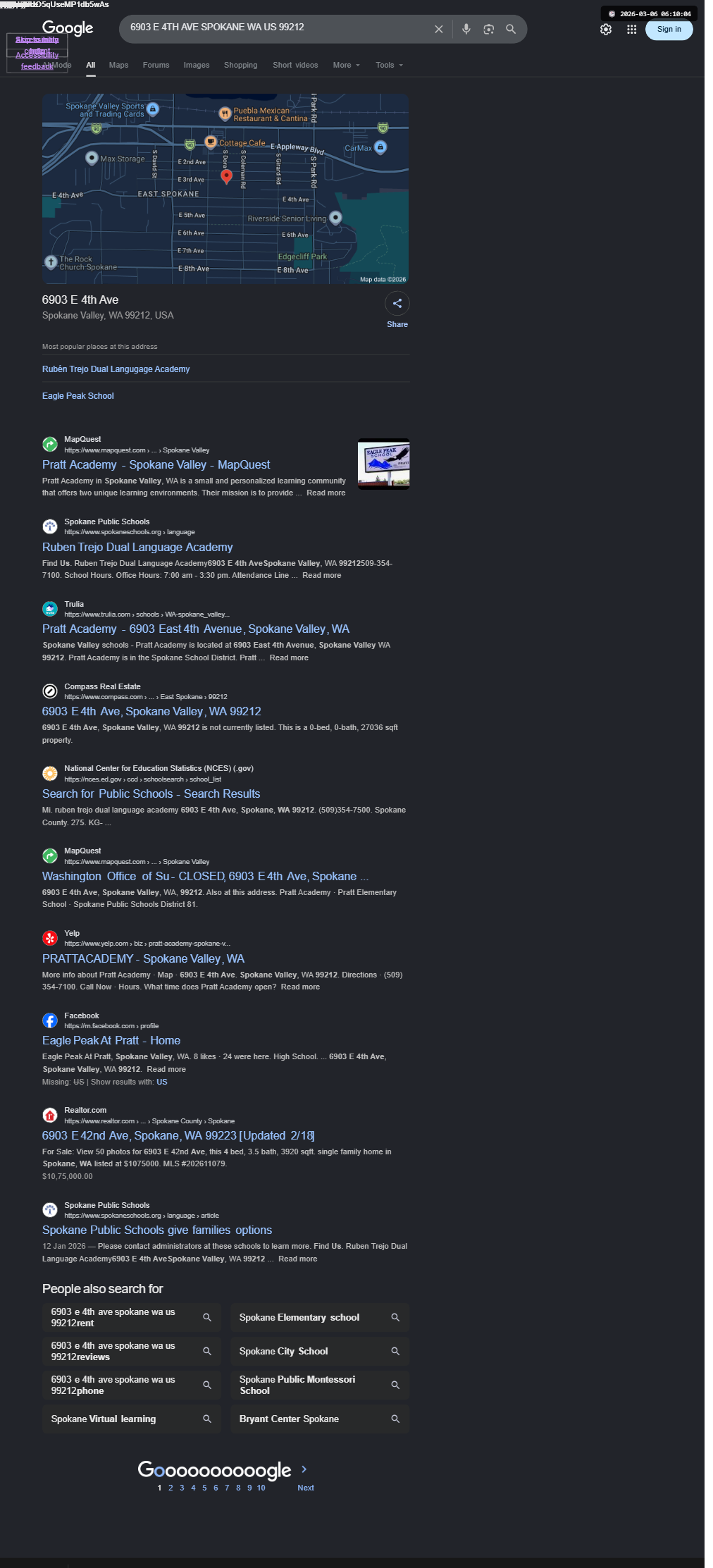Go to results page 5

tap(204, 1488)
